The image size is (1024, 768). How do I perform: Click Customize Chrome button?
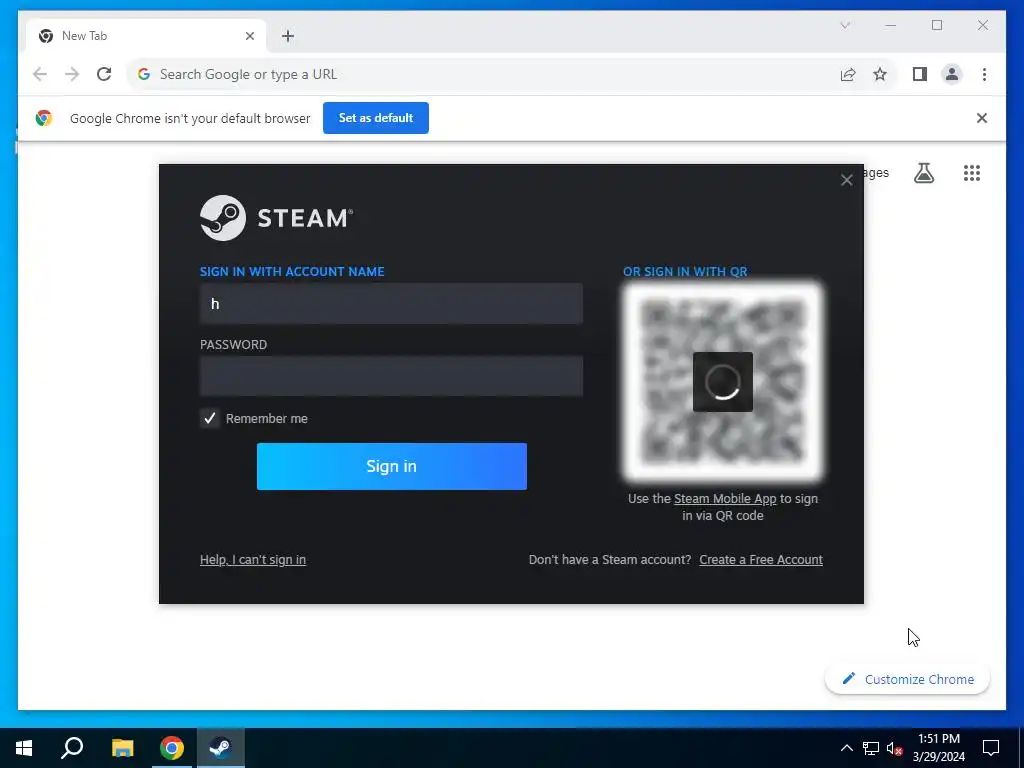coord(907,679)
